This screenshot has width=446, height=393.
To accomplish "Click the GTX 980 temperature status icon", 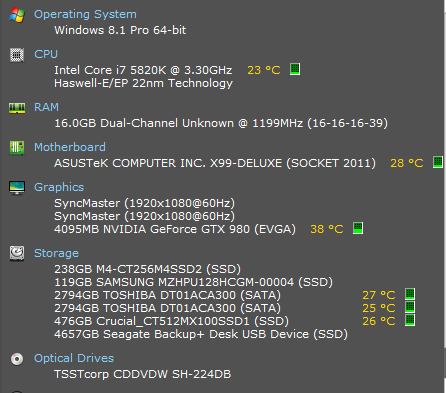I will (358, 228).
